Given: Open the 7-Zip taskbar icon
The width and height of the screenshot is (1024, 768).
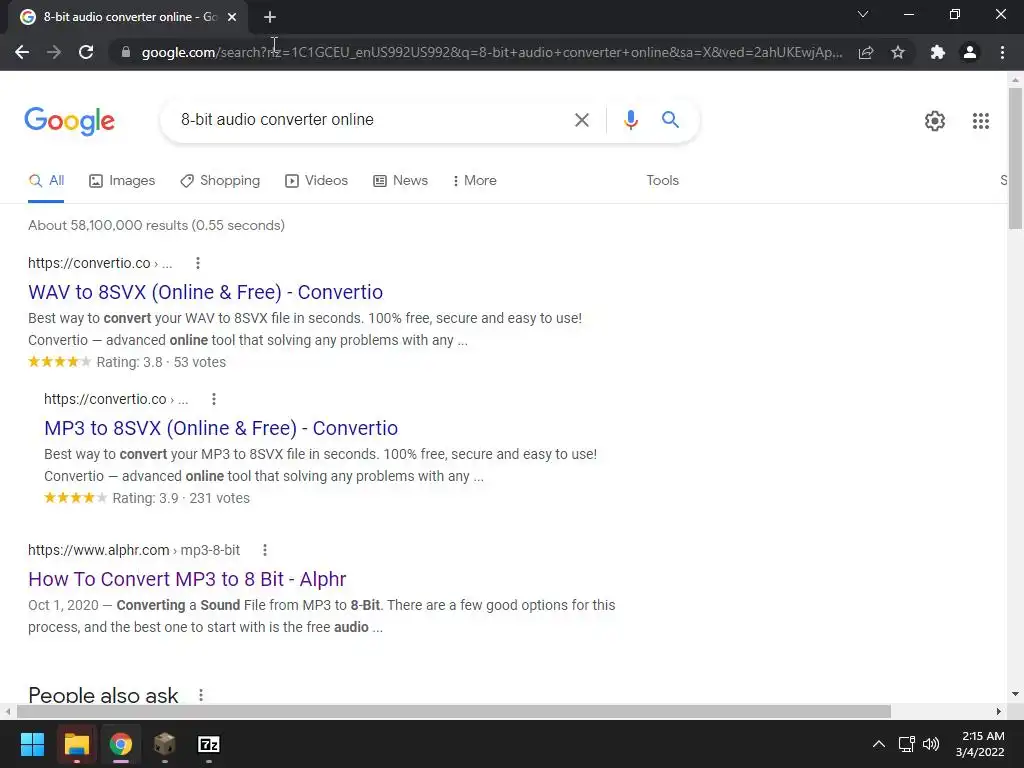Looking at the screenshot, I should point(208,744).
